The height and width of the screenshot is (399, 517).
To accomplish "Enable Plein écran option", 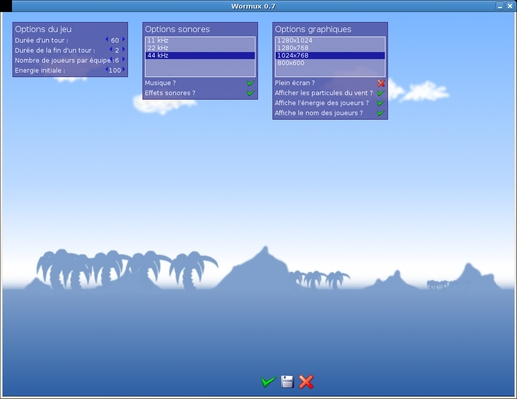I will tap(381, 83).
